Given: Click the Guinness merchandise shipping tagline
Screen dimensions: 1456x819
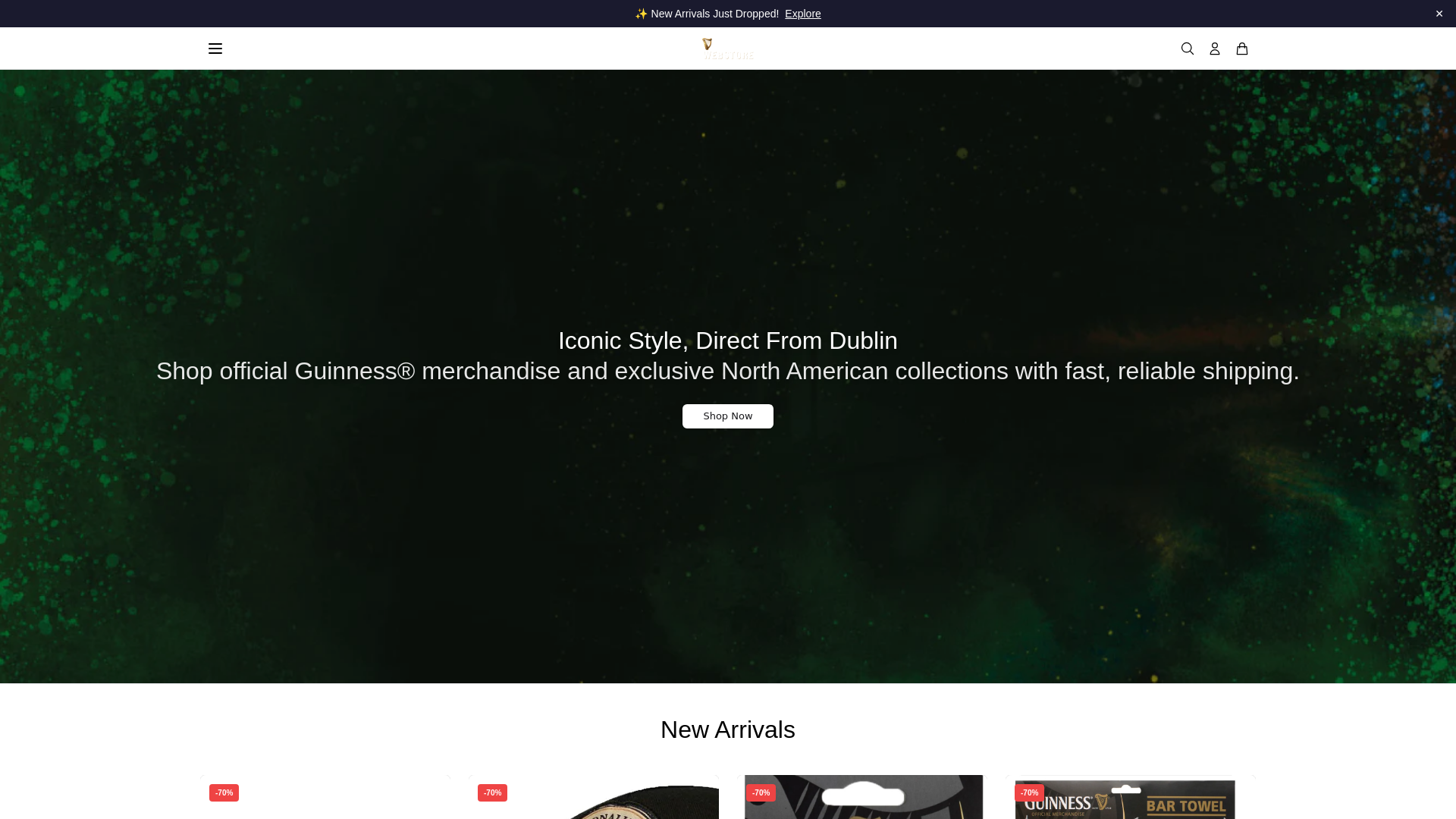Looking at the screenshot, I should click(x=728, y=371).
